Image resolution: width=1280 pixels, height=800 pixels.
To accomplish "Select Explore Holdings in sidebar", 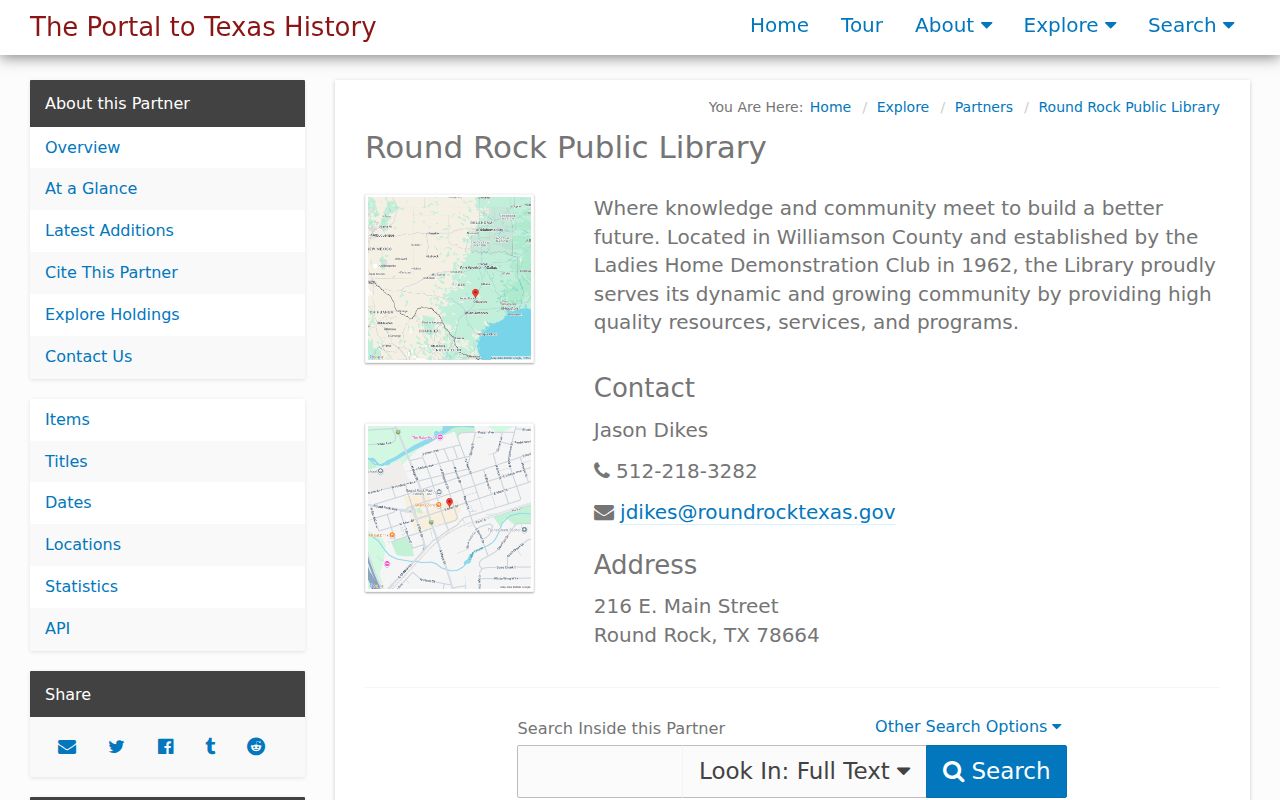I will coord(167,315).
